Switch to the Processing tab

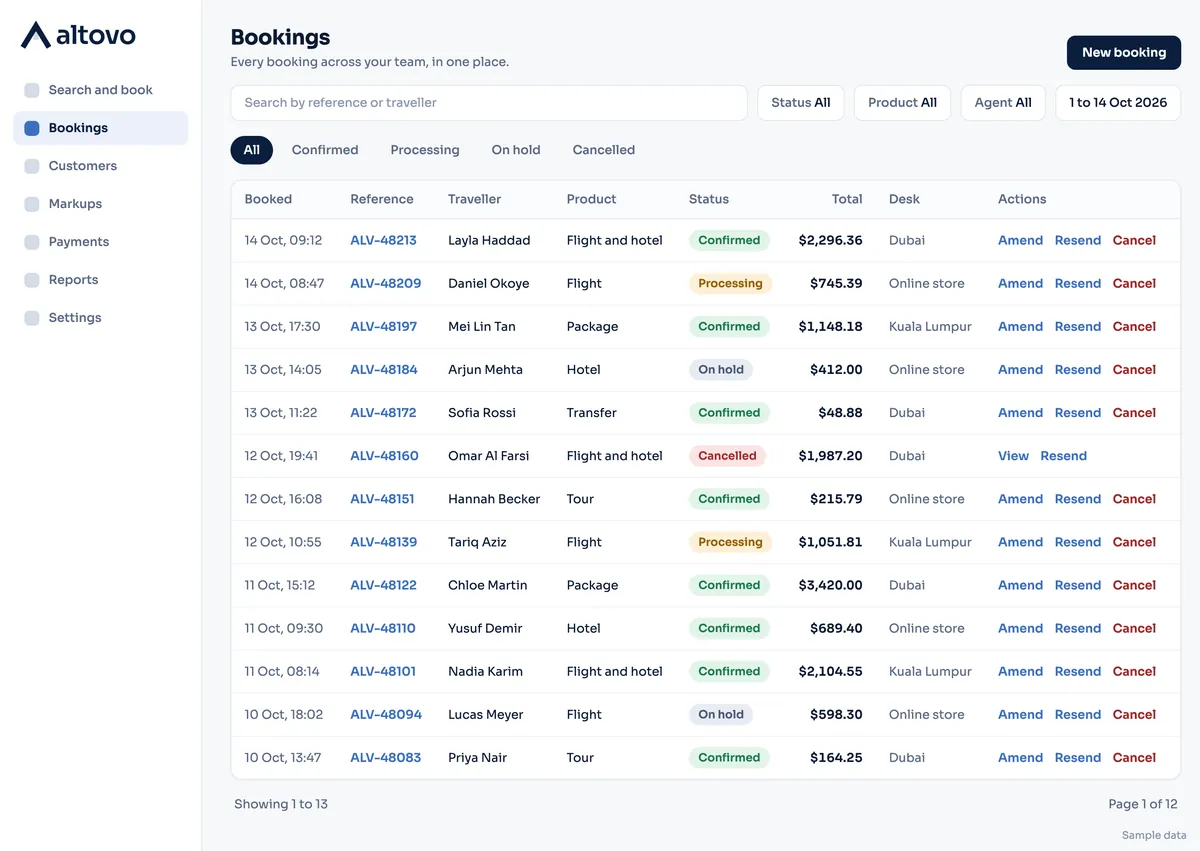tap(425, 150)
